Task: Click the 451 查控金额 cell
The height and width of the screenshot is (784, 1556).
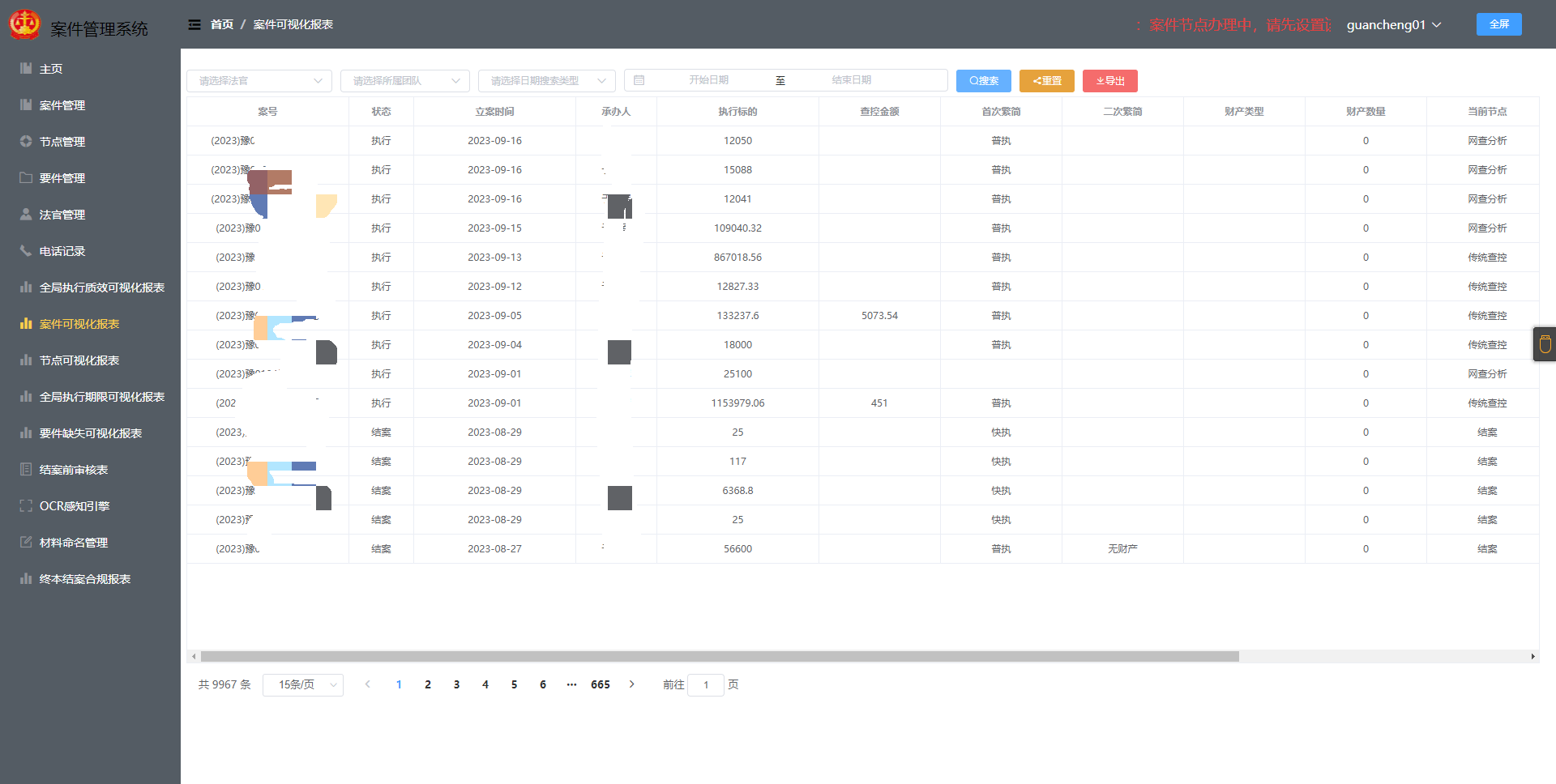Action: click(879, 403)
